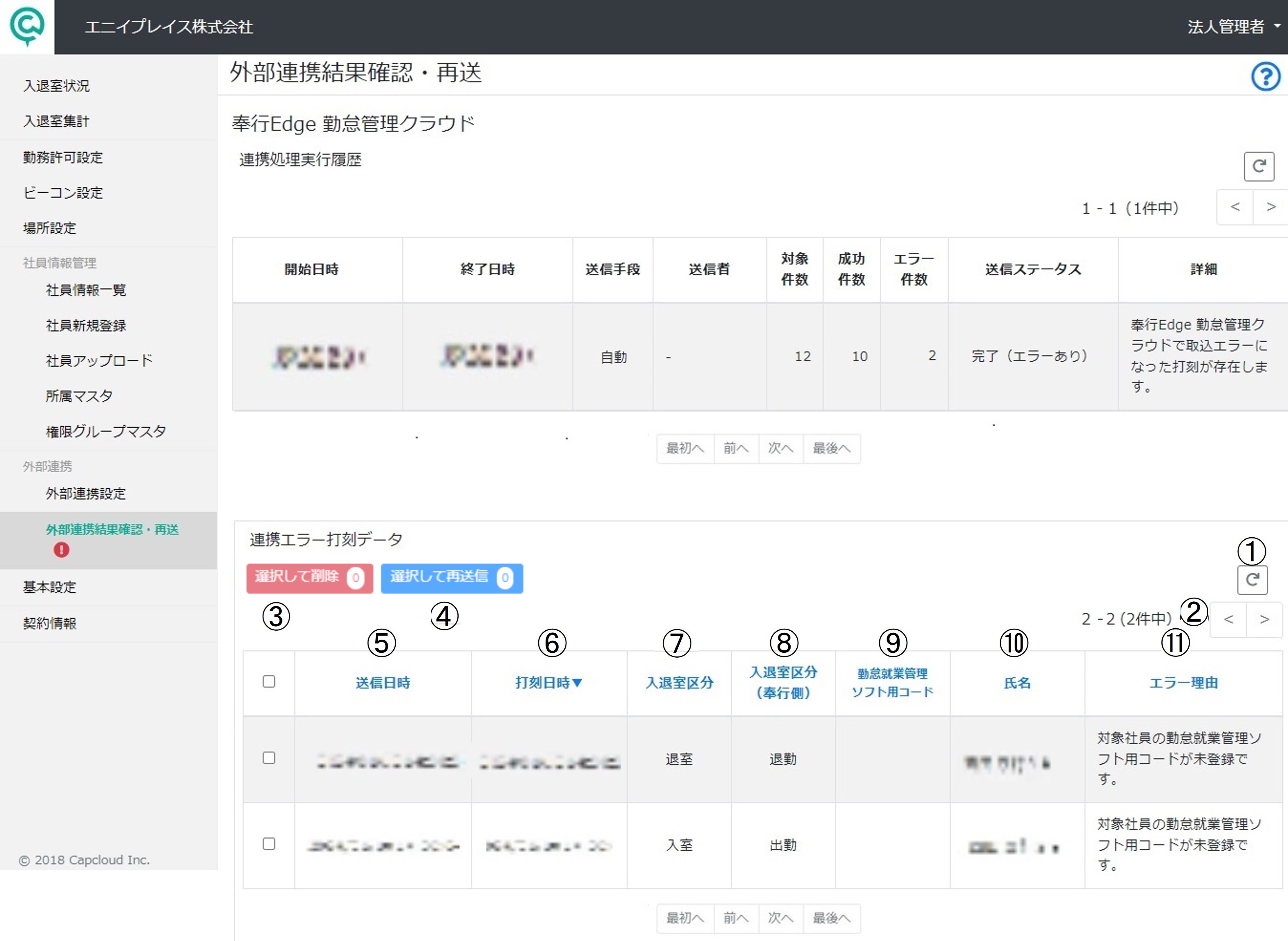
Task: Sort by 打刻日時 column
Action: [x=548, y=683]
